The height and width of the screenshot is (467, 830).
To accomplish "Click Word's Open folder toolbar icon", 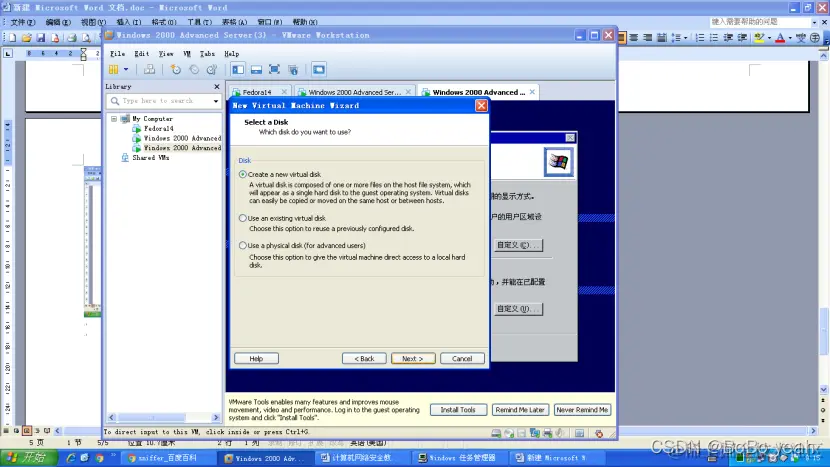I will point(26,38).
